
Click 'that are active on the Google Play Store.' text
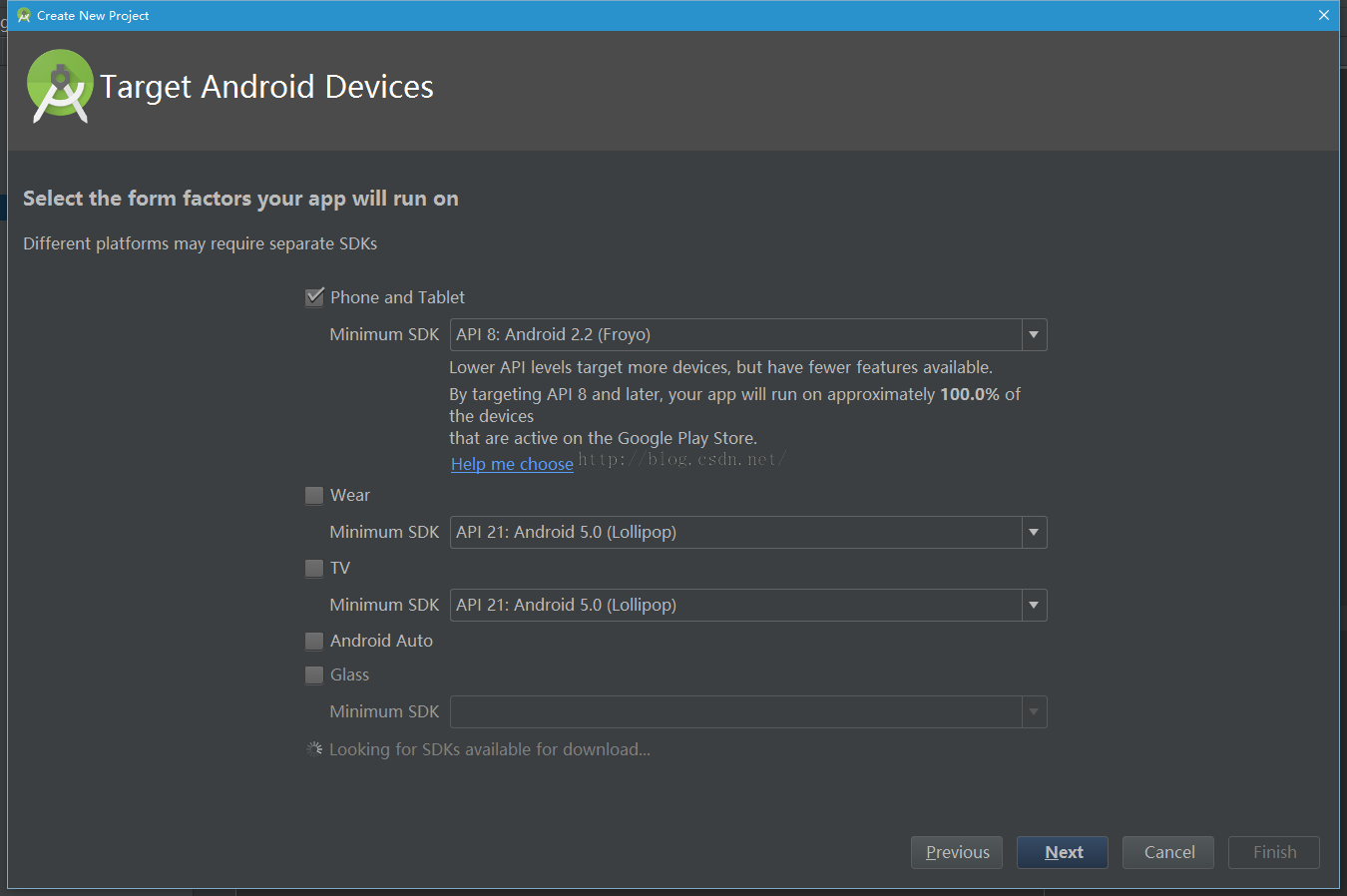point(603,438)
